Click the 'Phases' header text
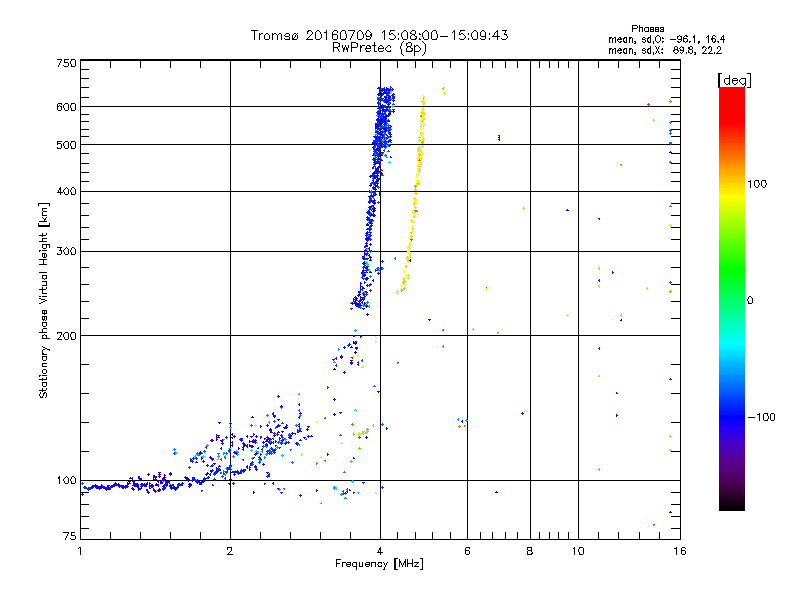 pos(647,29)
